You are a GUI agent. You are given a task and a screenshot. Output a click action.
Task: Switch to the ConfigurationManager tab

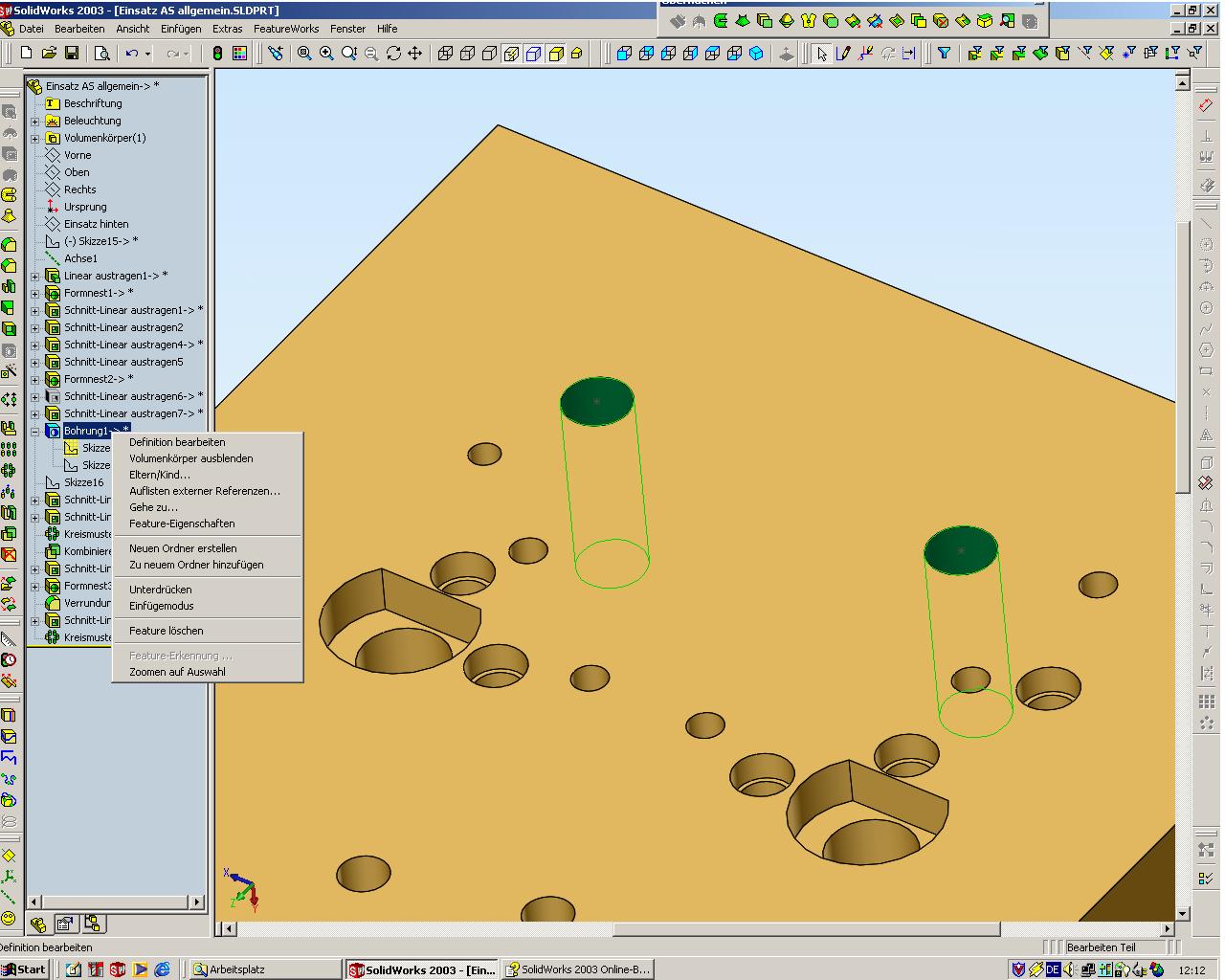93,924
